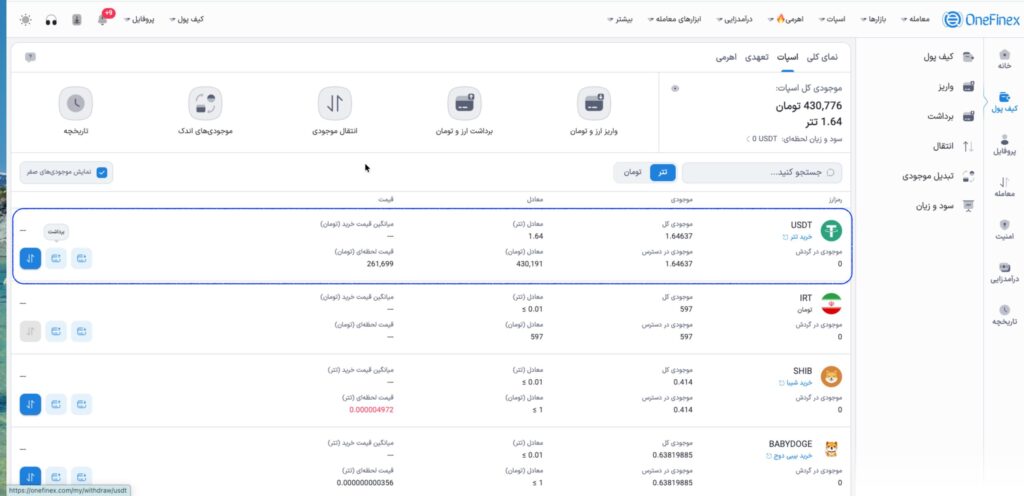Image resolution: width=1024 pixels, height=496 pixels.
Task: Open the notifications bell with +9 badge
Action: pos(103,20)
